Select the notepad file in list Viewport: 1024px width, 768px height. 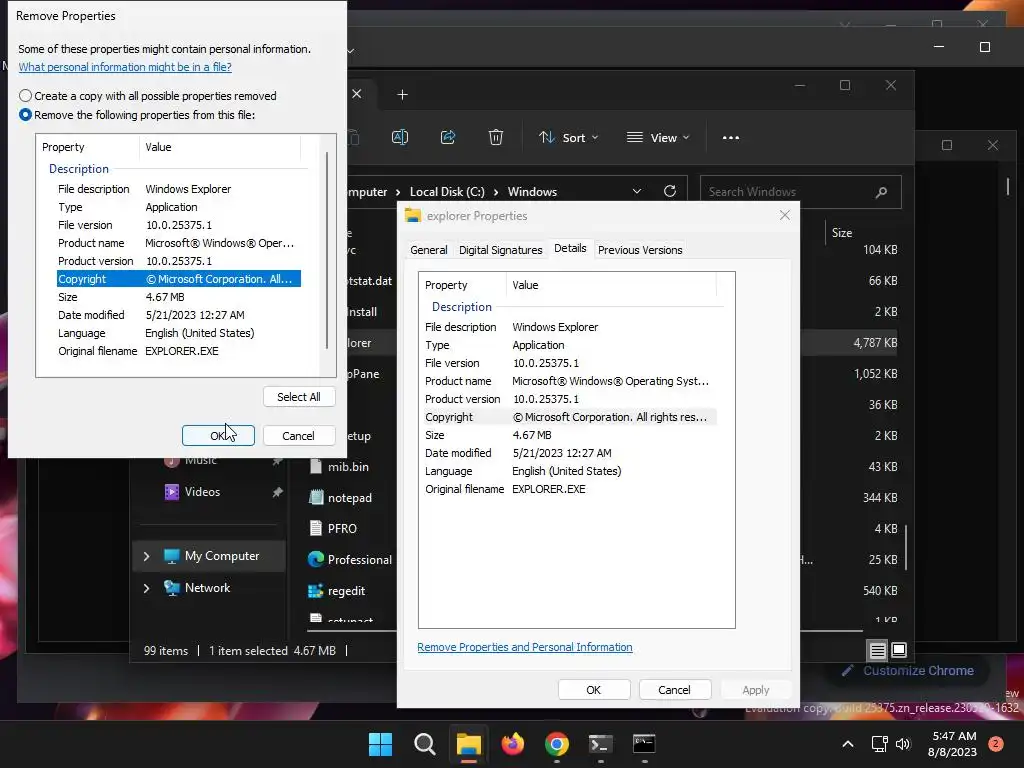pyautogui.click(x=349, y=498)
